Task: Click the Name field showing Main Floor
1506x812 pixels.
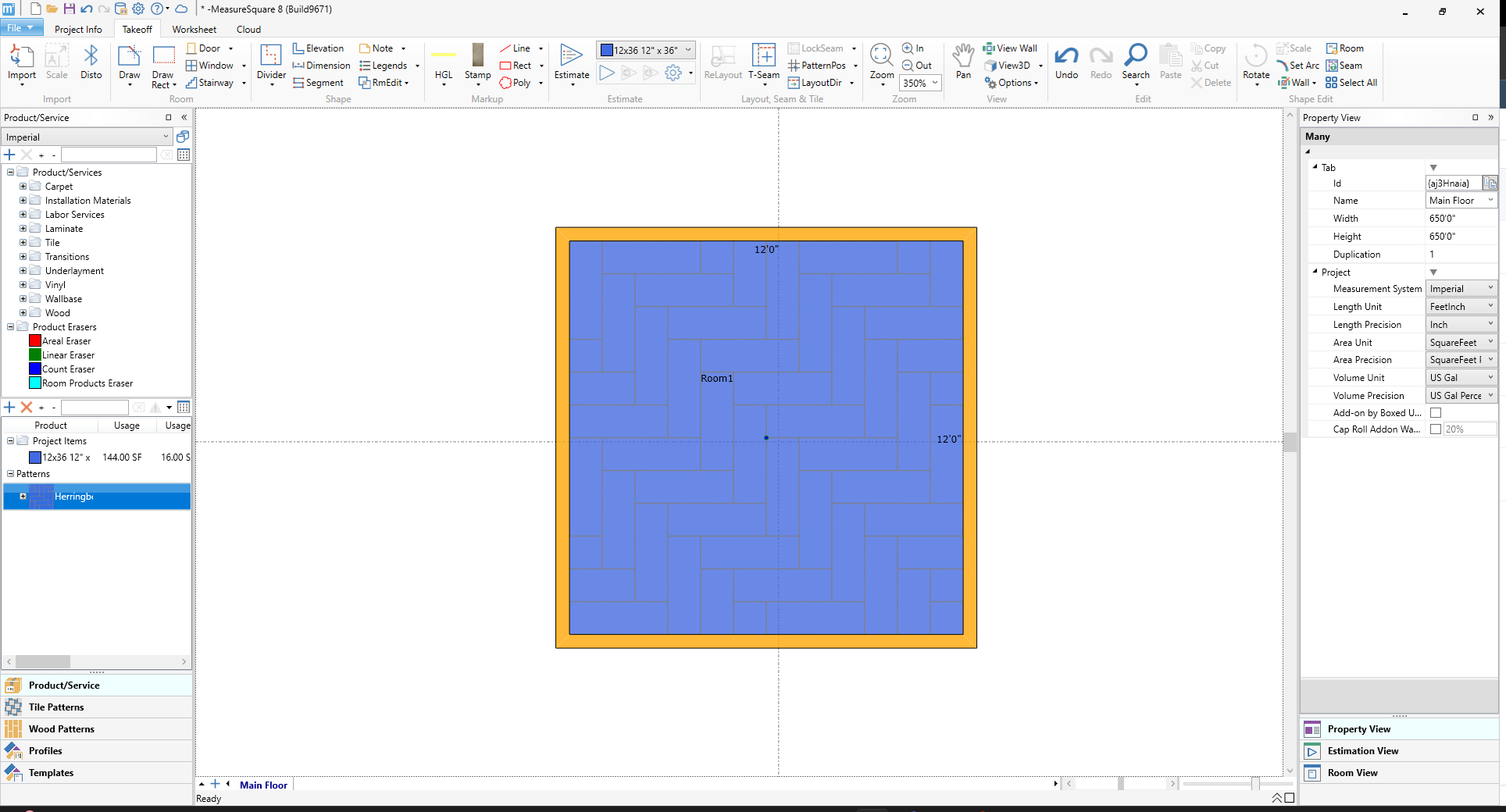Action: tap(1461, 201)
